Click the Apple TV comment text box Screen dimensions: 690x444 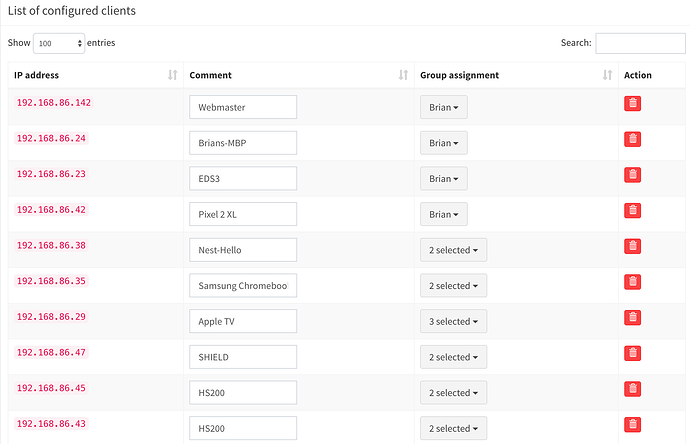[x=243, y=321]
